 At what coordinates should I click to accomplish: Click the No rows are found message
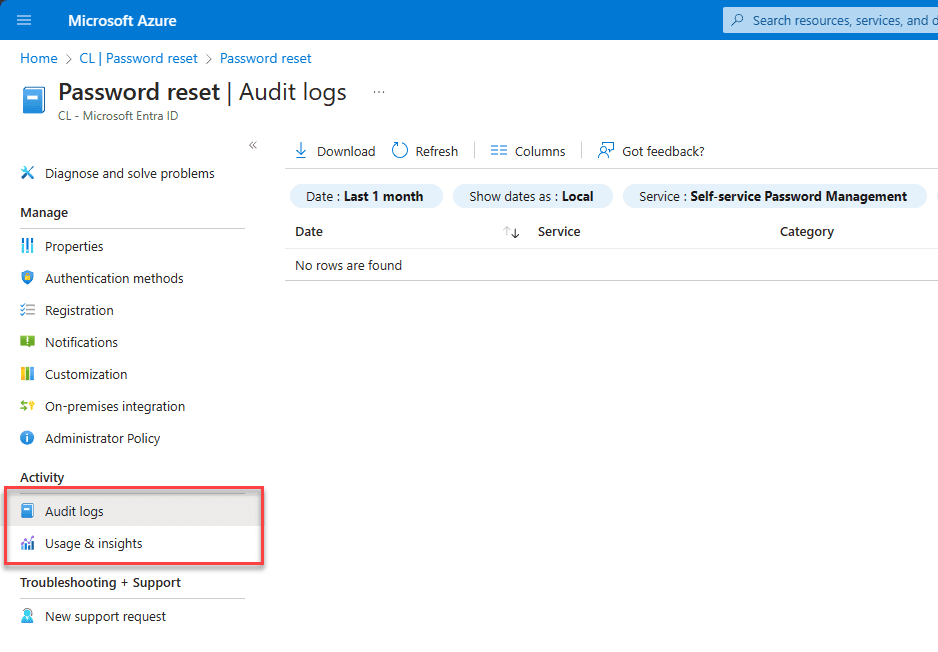(x=348, y=266)
